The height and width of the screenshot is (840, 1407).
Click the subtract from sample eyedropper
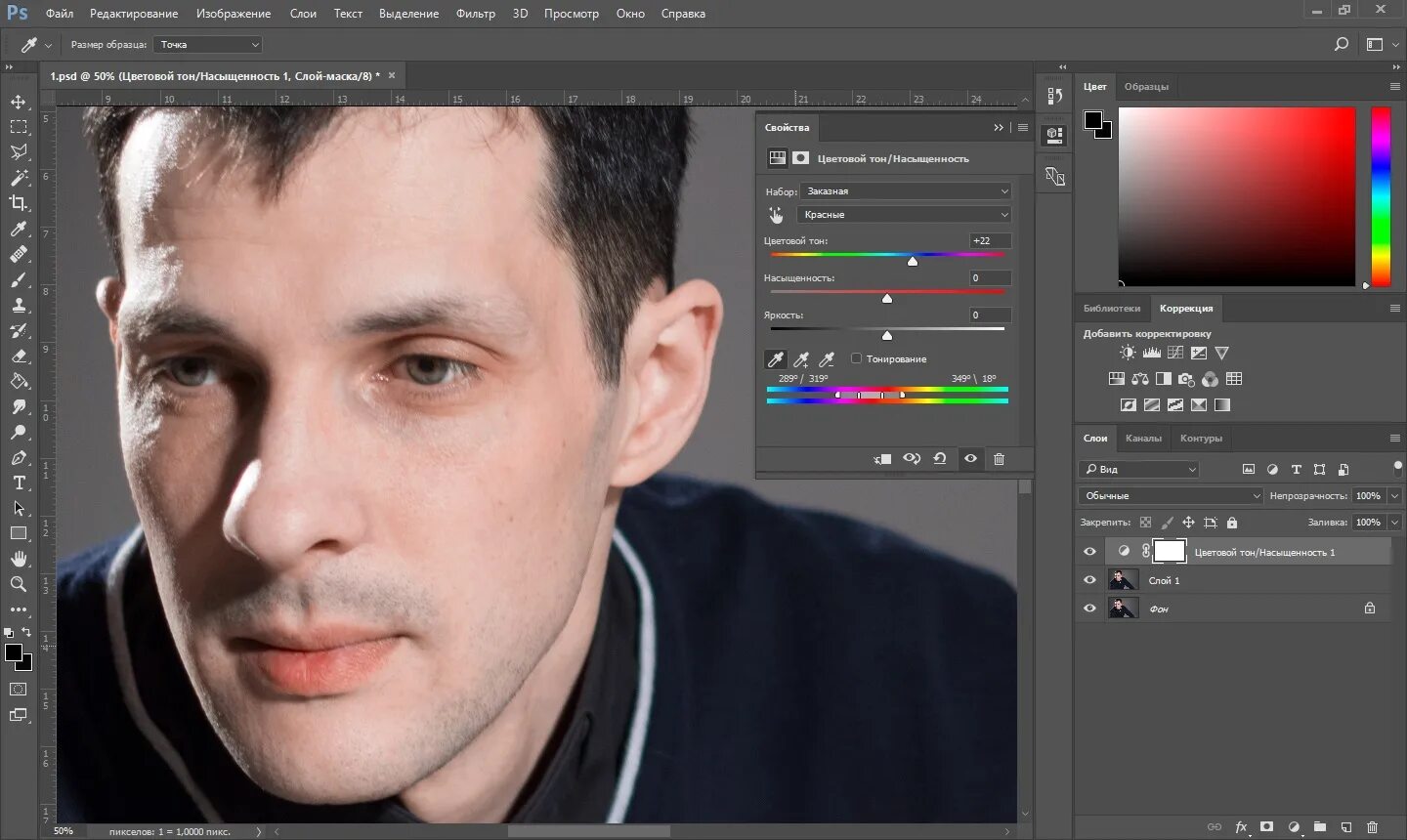827,359
